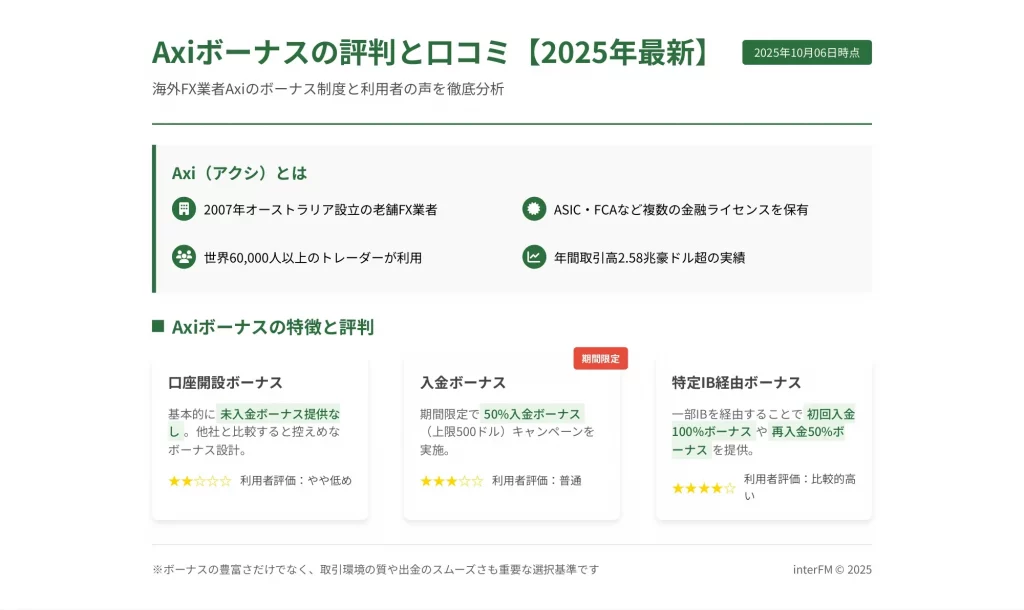The image size is (1024, 610).
Task: Select the 口座開設ボーナス card title
Action: tap(225, 382)
